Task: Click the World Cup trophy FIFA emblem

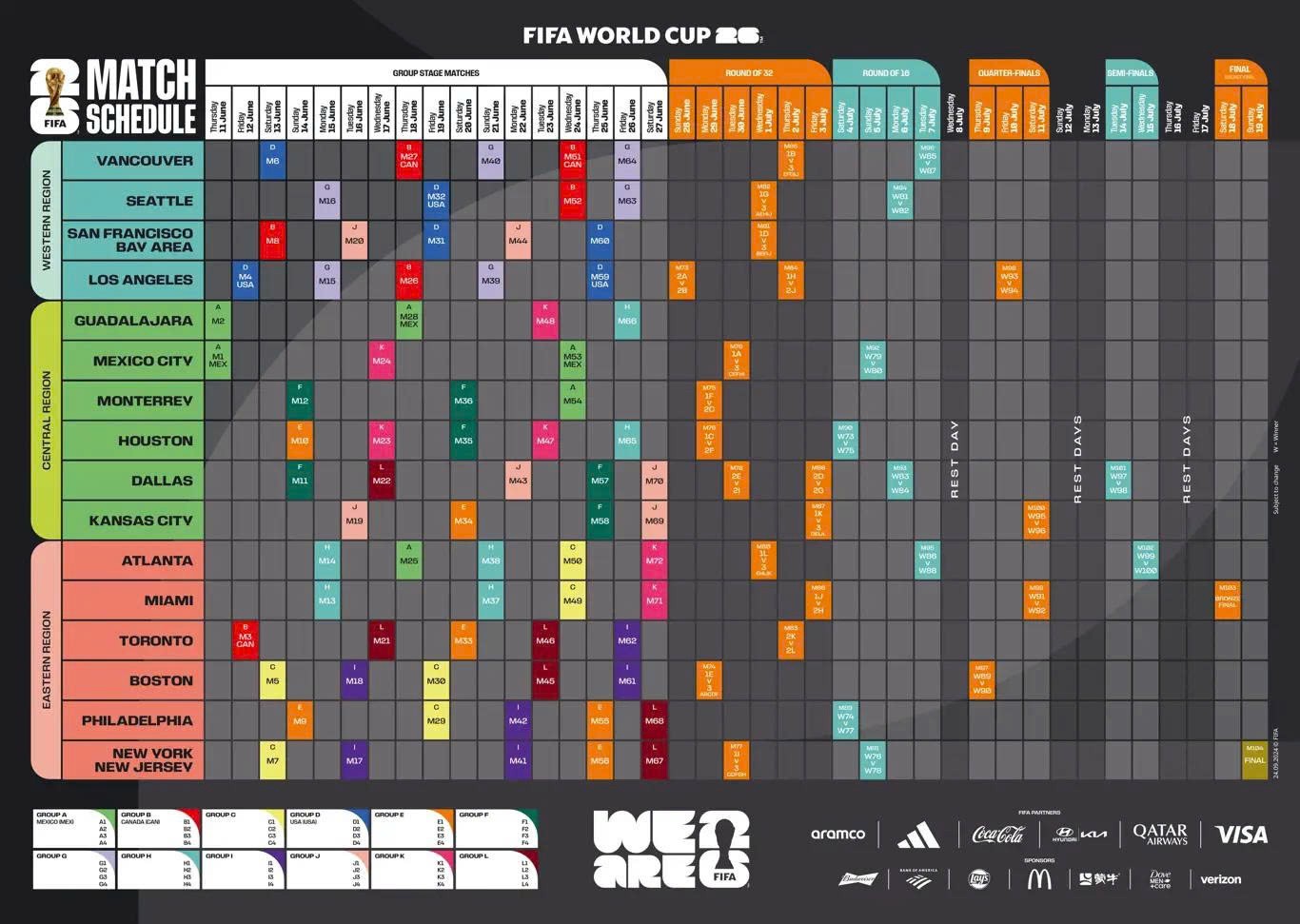Action: click(55, 98)
